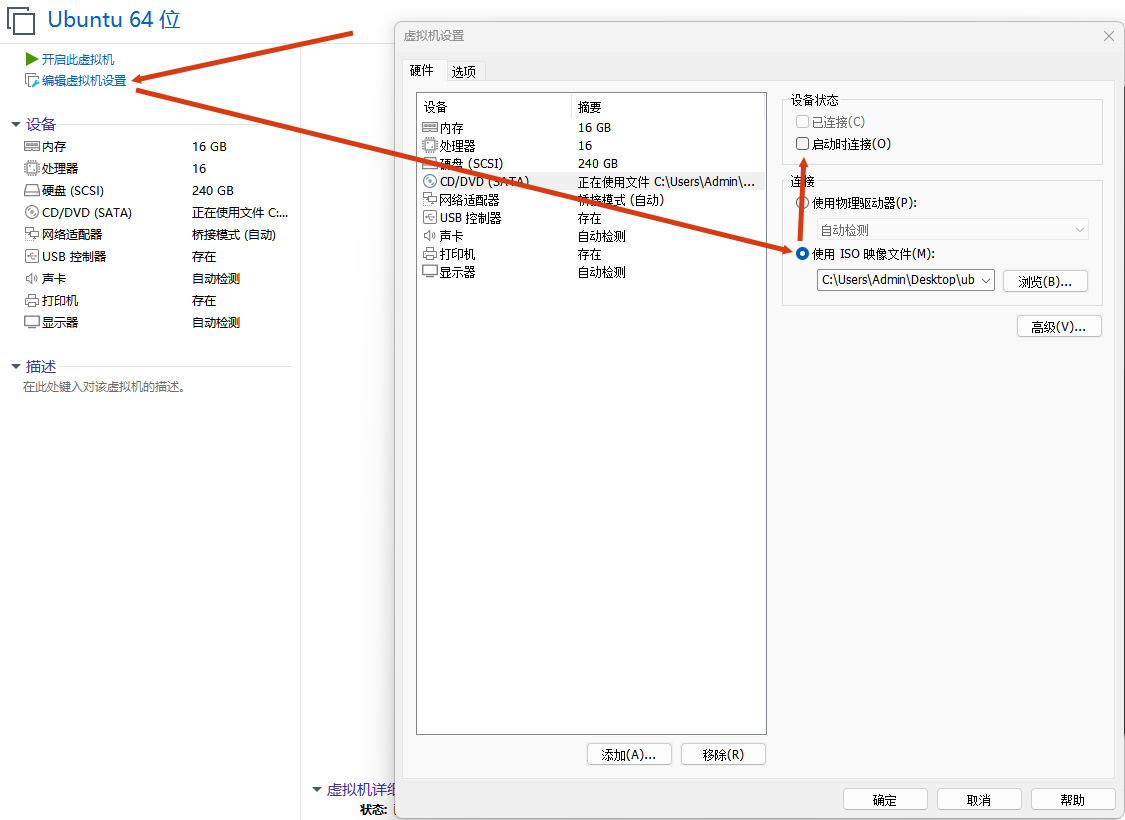
Task: Click the 声卡 icon in settings dialog list
Action: pyautogui.click(x=430, y=235)
